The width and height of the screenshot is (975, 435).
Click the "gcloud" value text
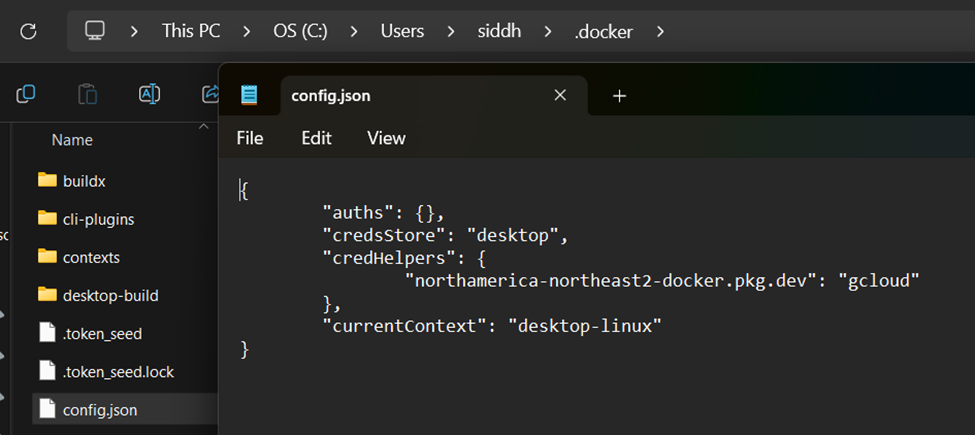879,282
